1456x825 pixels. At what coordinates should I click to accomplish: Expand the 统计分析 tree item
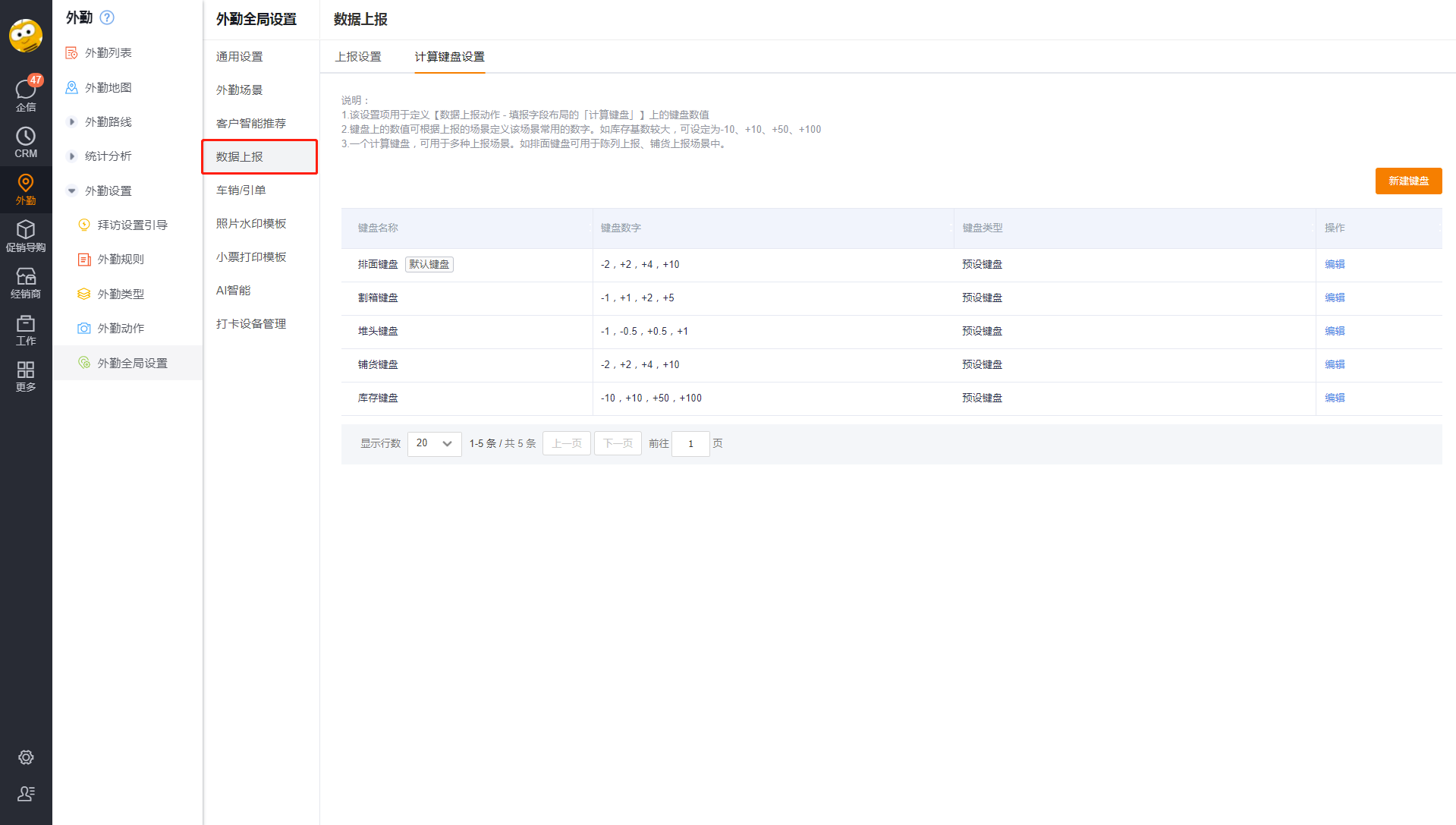pos(72,156)
